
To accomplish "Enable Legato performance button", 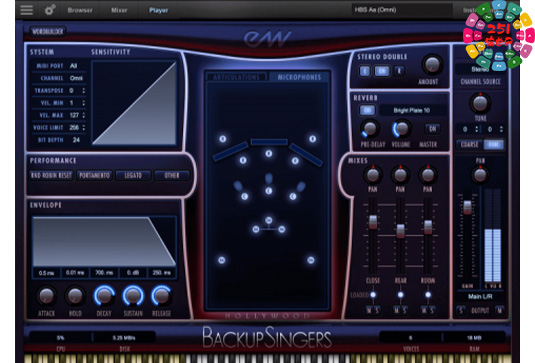I will (133, 175).
